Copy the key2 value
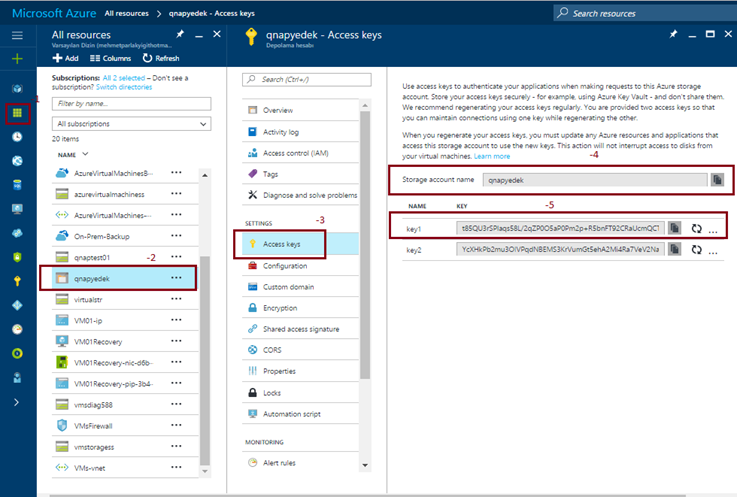Screen dimensions: 737x497 674,249
